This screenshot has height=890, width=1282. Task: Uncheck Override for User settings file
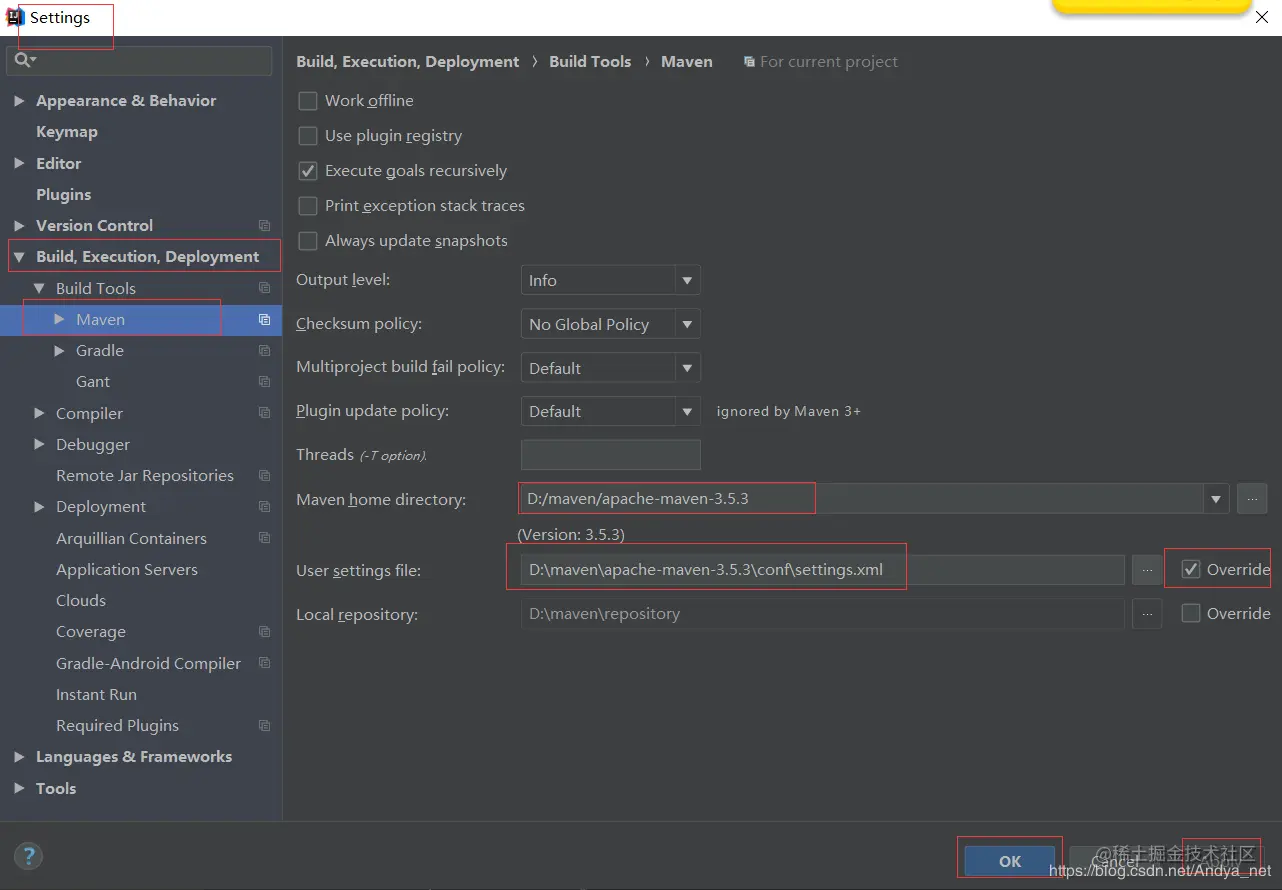click(x=1191, y=570)
